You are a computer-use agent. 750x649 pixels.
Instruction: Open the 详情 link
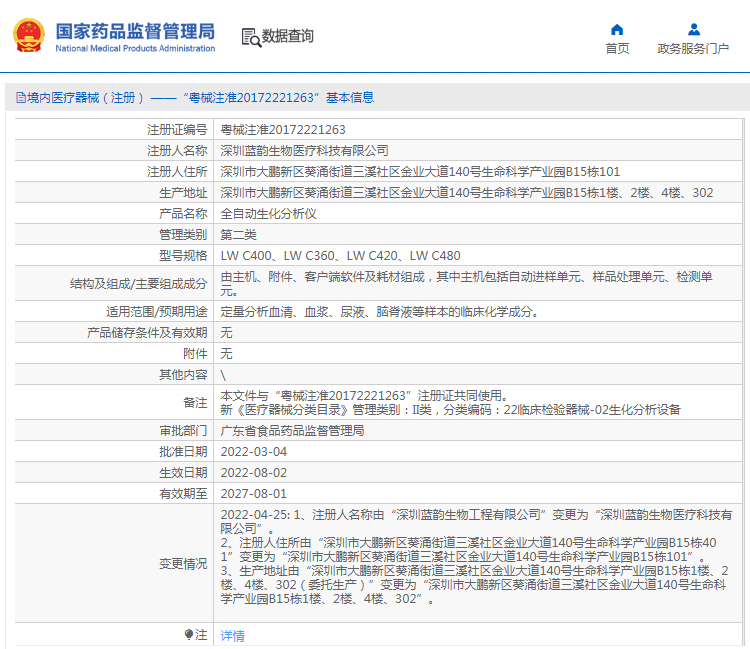(232, 635)
